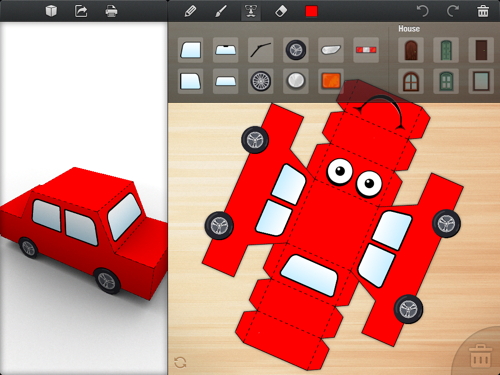Viewport: 500px width, 375px height.
Task: Pick the windshield wiper sticker
Action: click(261, 50)
